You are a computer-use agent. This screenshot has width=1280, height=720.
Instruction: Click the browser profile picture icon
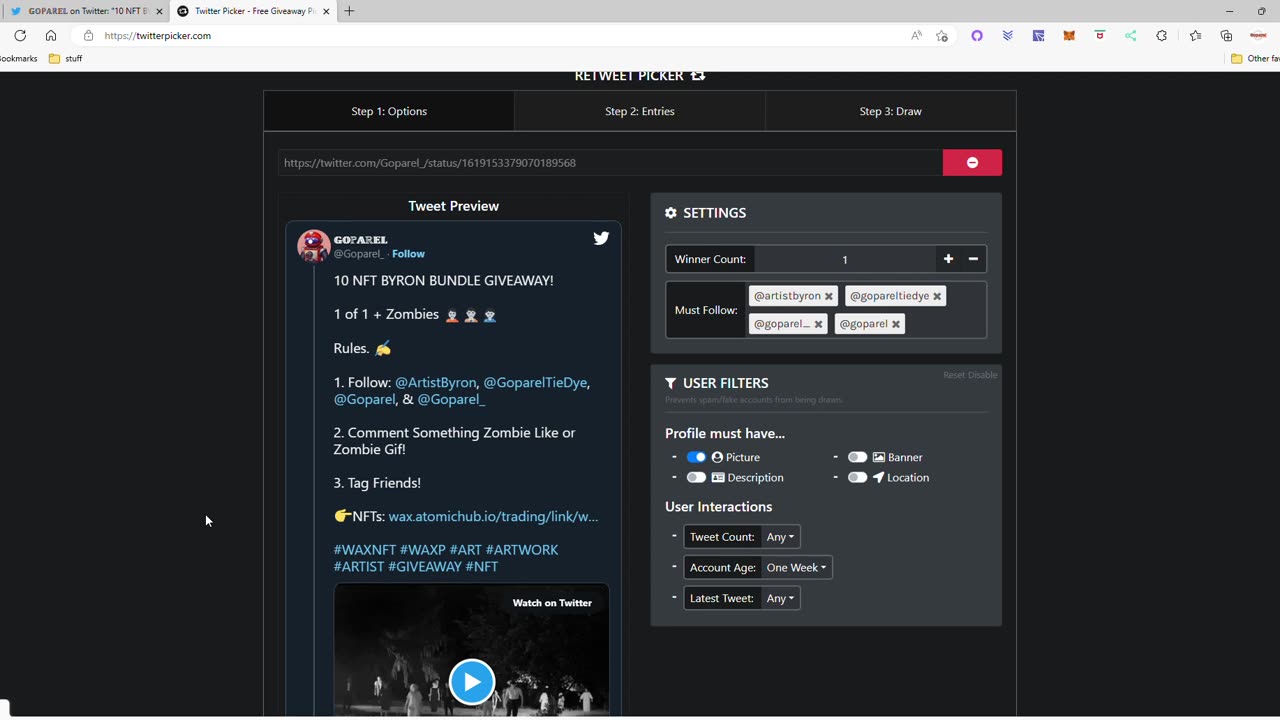pyautogui.click(x=1258, y=36)
